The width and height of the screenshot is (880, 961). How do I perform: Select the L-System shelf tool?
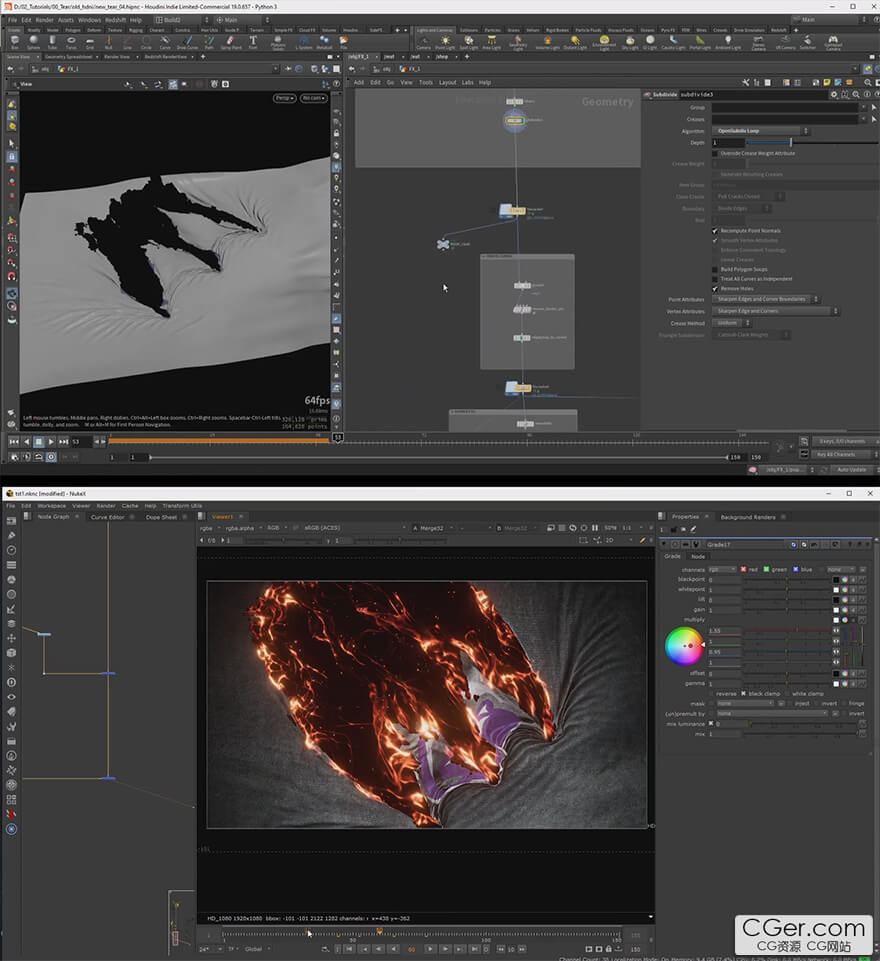point(304,42)
